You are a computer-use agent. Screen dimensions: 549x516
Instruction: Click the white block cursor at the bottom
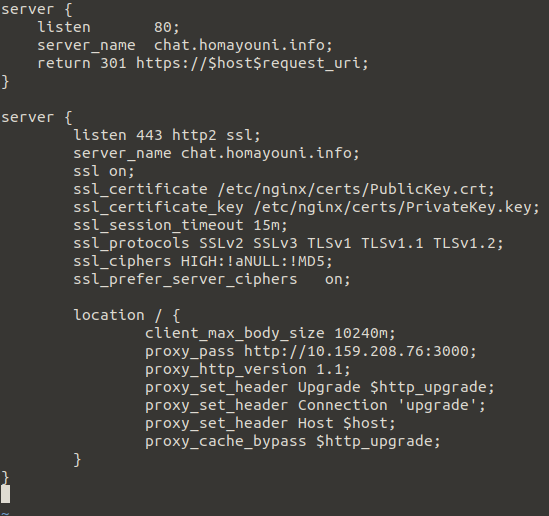click(6, 494)
